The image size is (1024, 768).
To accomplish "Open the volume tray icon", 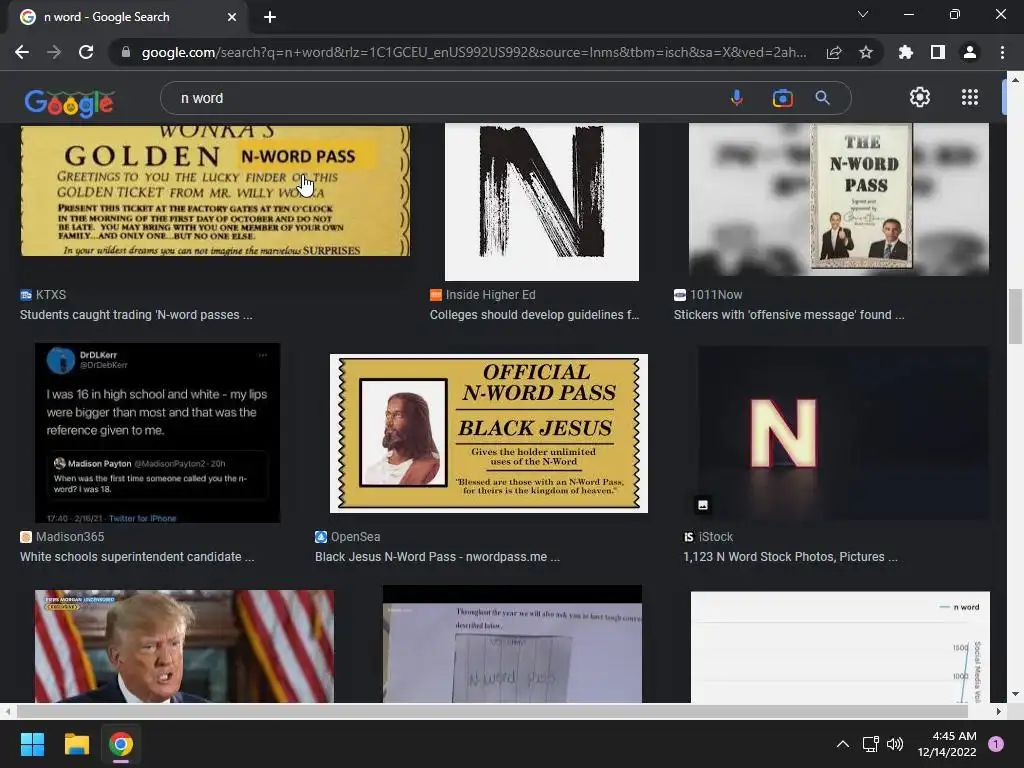I will click(x=895, y=744).
